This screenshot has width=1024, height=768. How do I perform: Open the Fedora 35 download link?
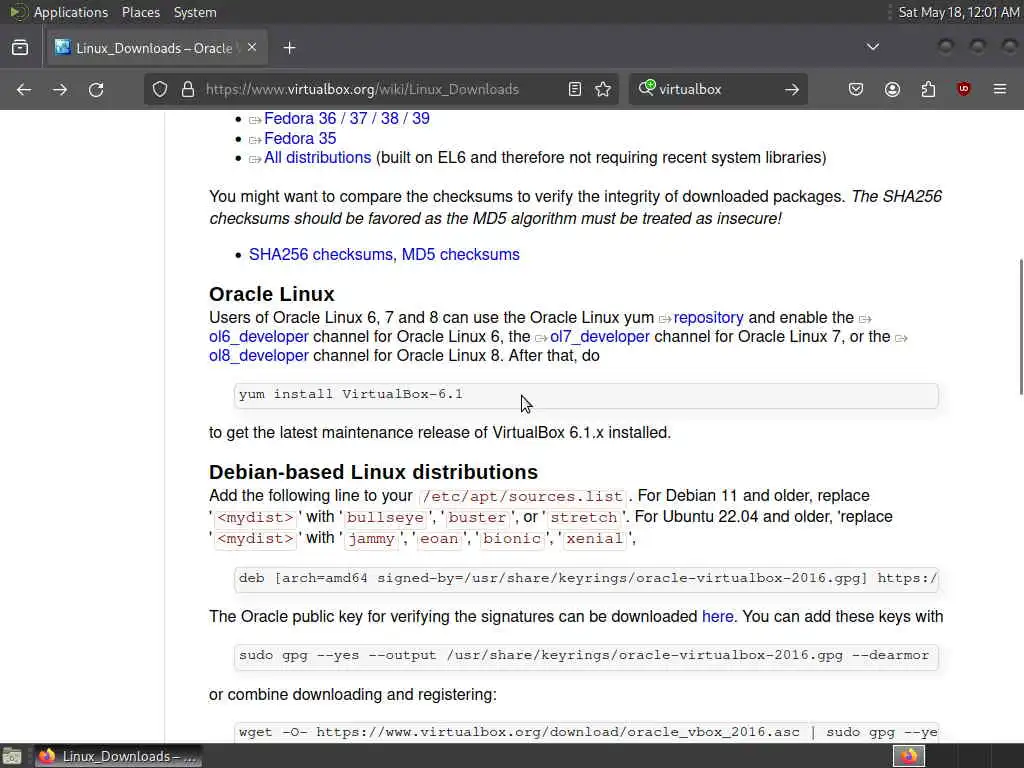click(x=300, y=138)
